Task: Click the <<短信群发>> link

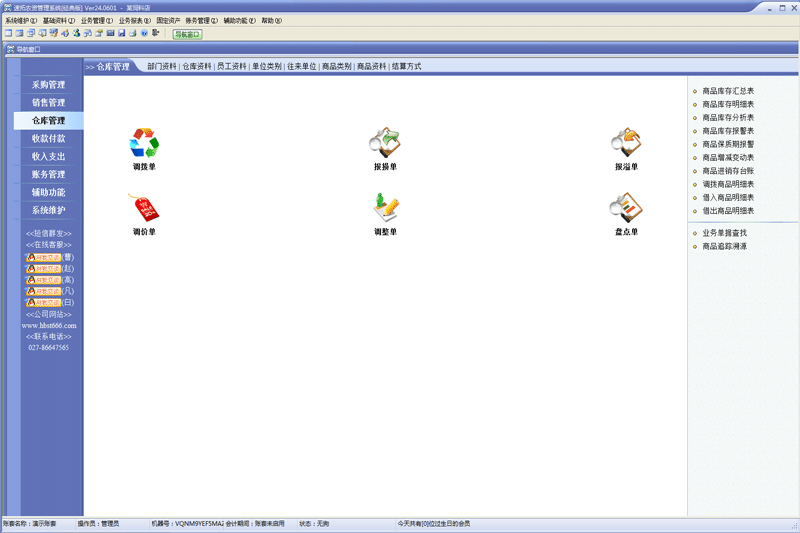Action: pos(48,234)
